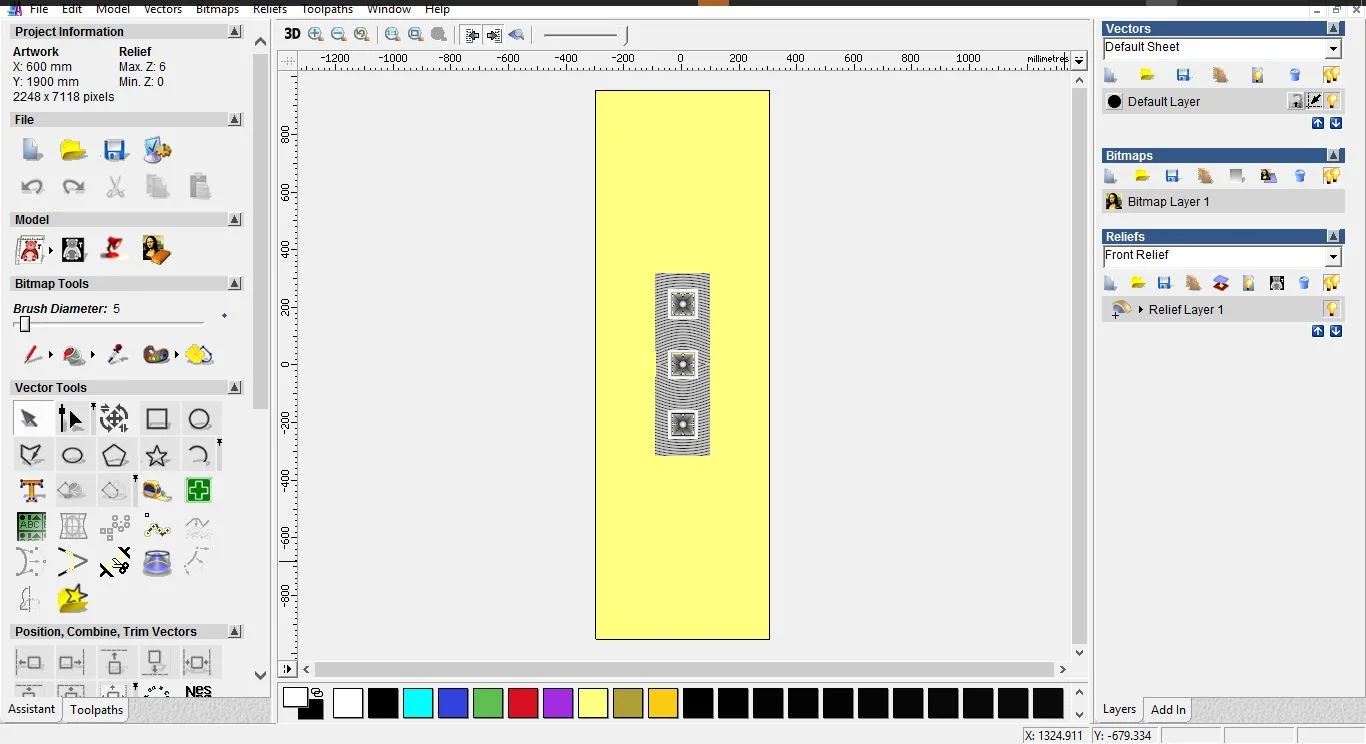Toggle Default Layer visibility light bulb

1332,101
